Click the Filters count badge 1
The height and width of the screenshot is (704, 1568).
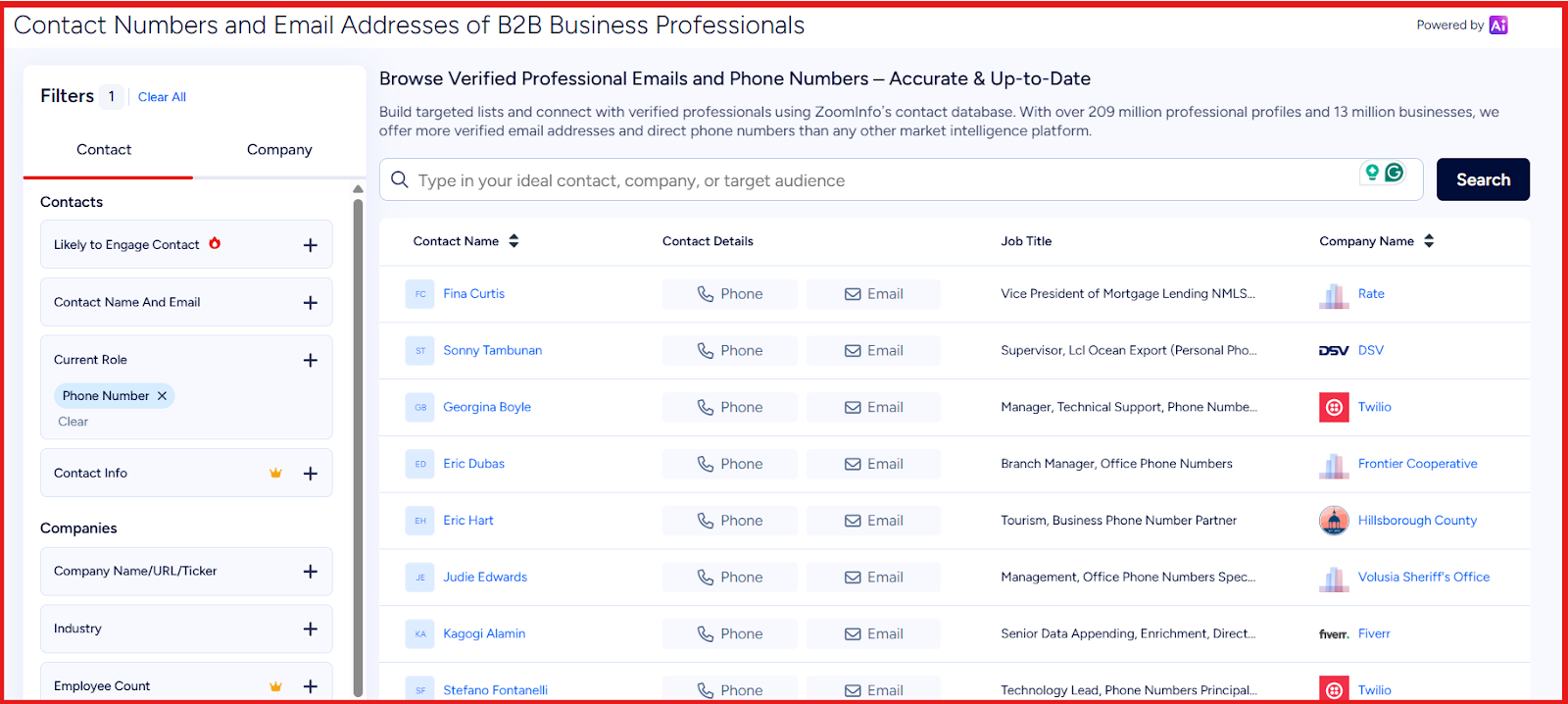[x=112, y=96]
